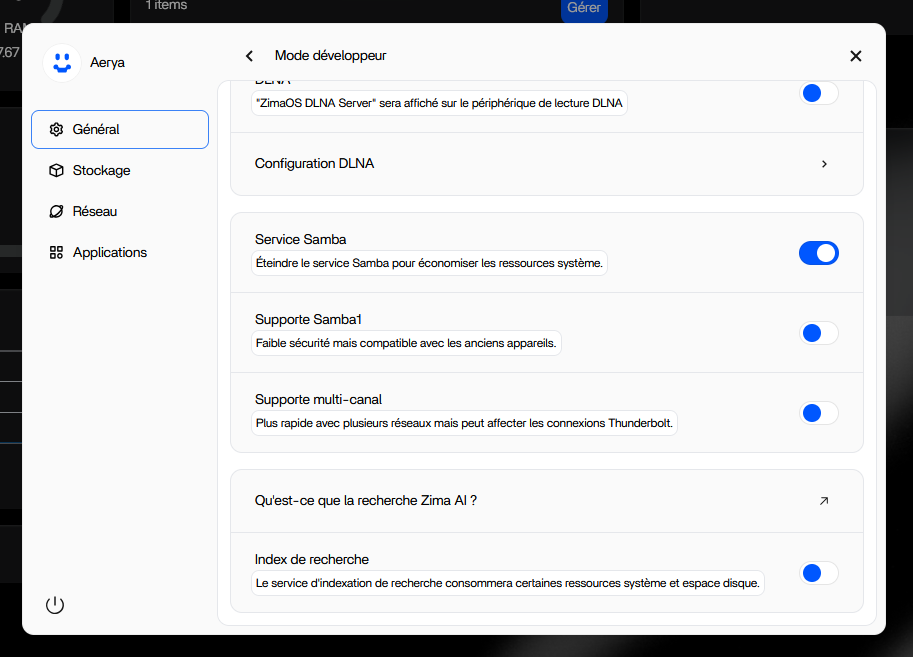The width and height of the screenshot is (913, 657).
Task: Turn on Supporte multi-canal
Action: point(819,413)
